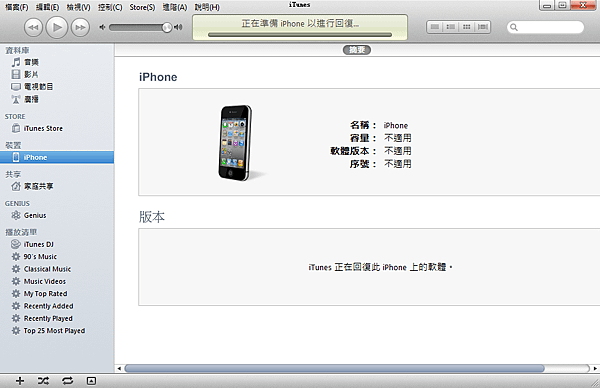Switch to grid view

click(x=467, y=27)
